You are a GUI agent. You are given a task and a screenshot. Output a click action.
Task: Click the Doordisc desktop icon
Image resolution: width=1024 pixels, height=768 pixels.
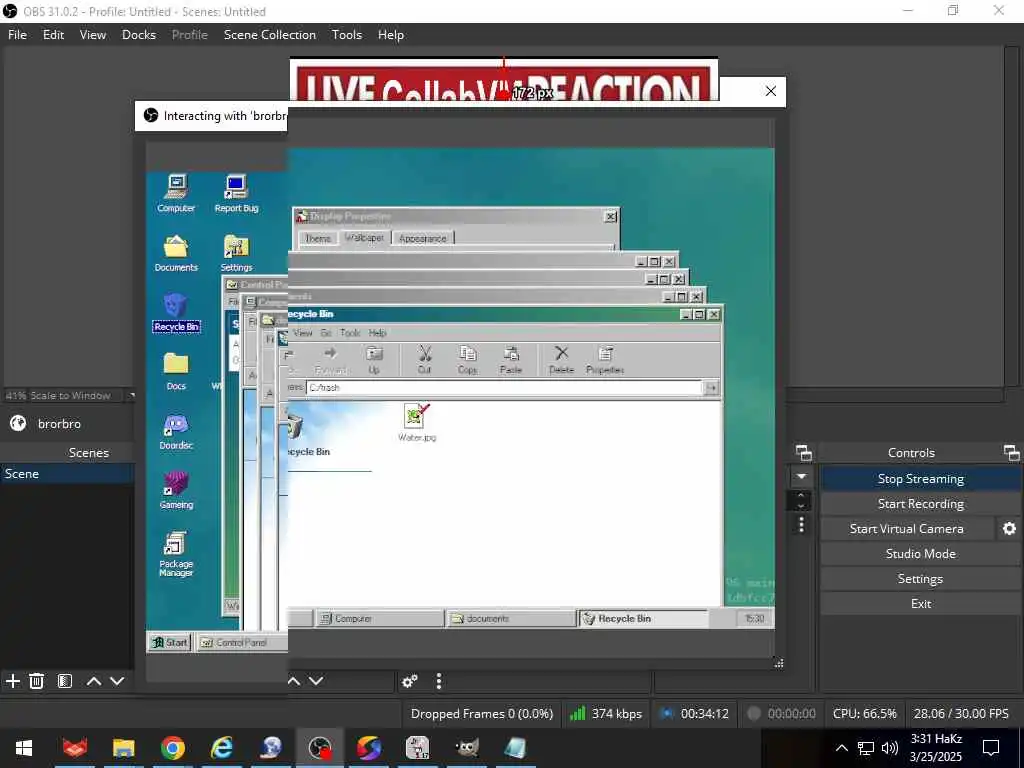[176, 432]
